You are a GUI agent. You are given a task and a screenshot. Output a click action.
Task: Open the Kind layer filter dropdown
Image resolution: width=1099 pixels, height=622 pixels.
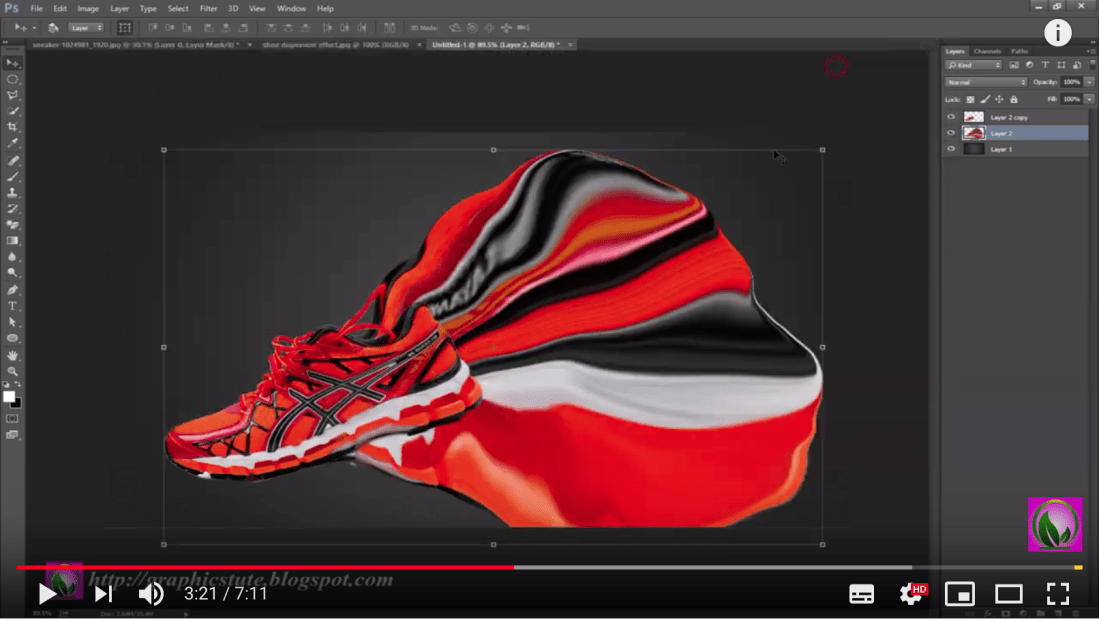click(974, 65)
